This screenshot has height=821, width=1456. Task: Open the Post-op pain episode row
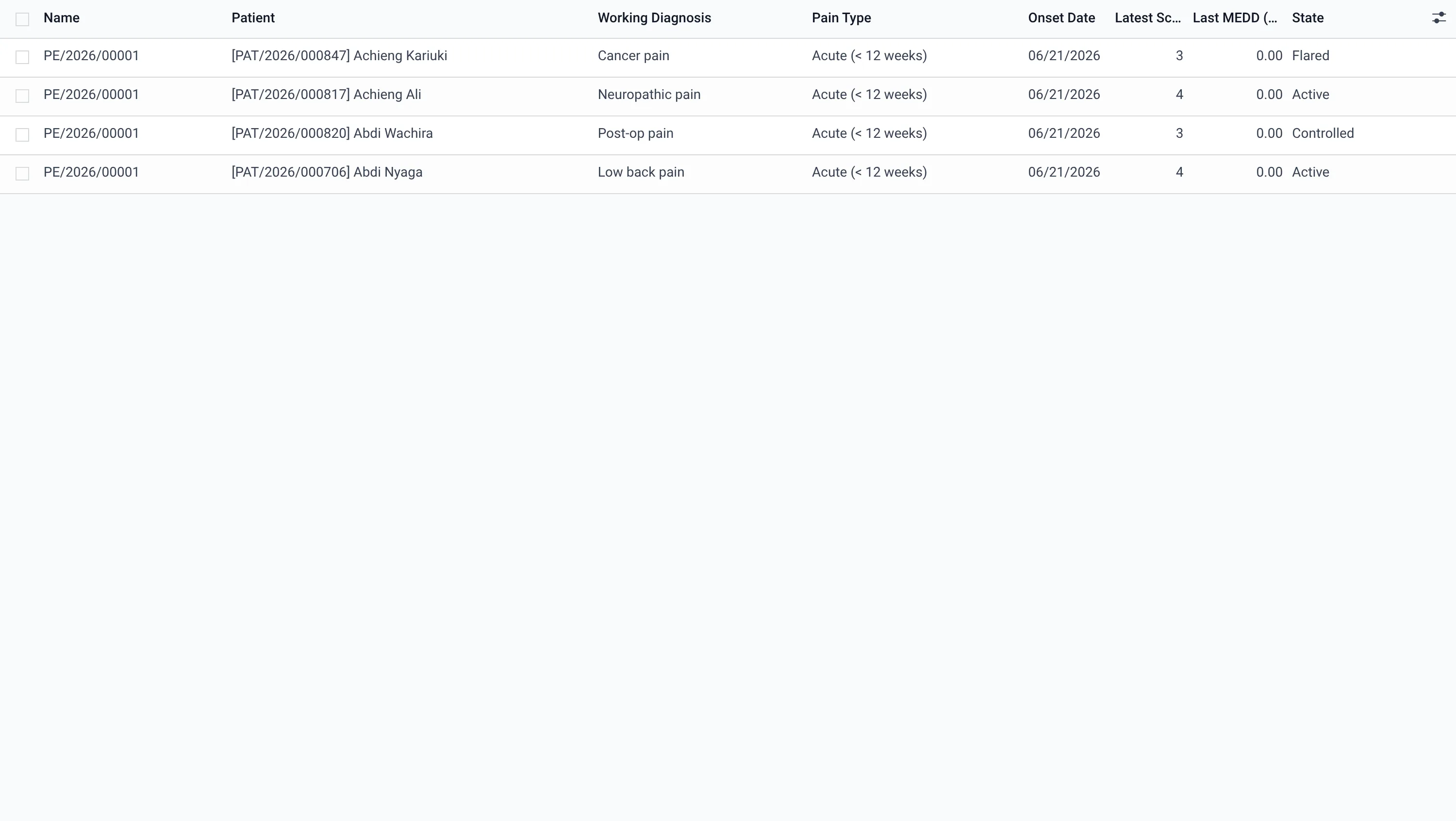[x=636, y=133]
